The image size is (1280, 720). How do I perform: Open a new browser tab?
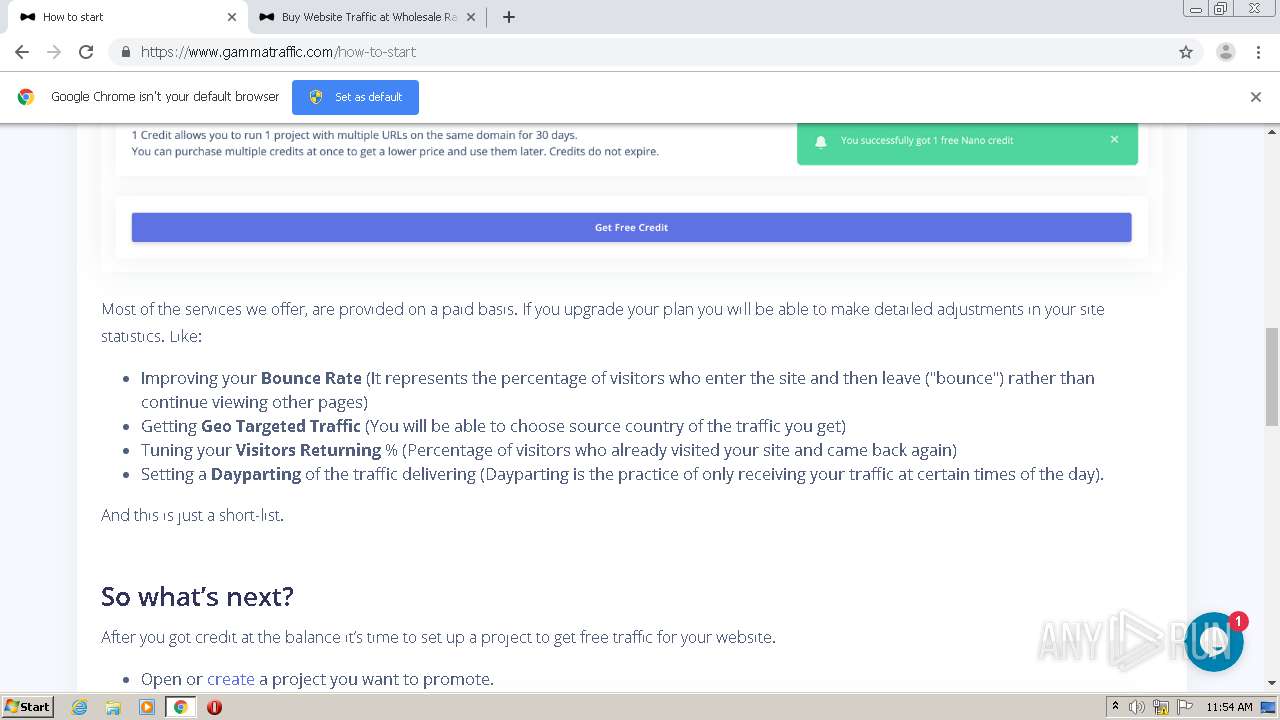click(508, 17)
